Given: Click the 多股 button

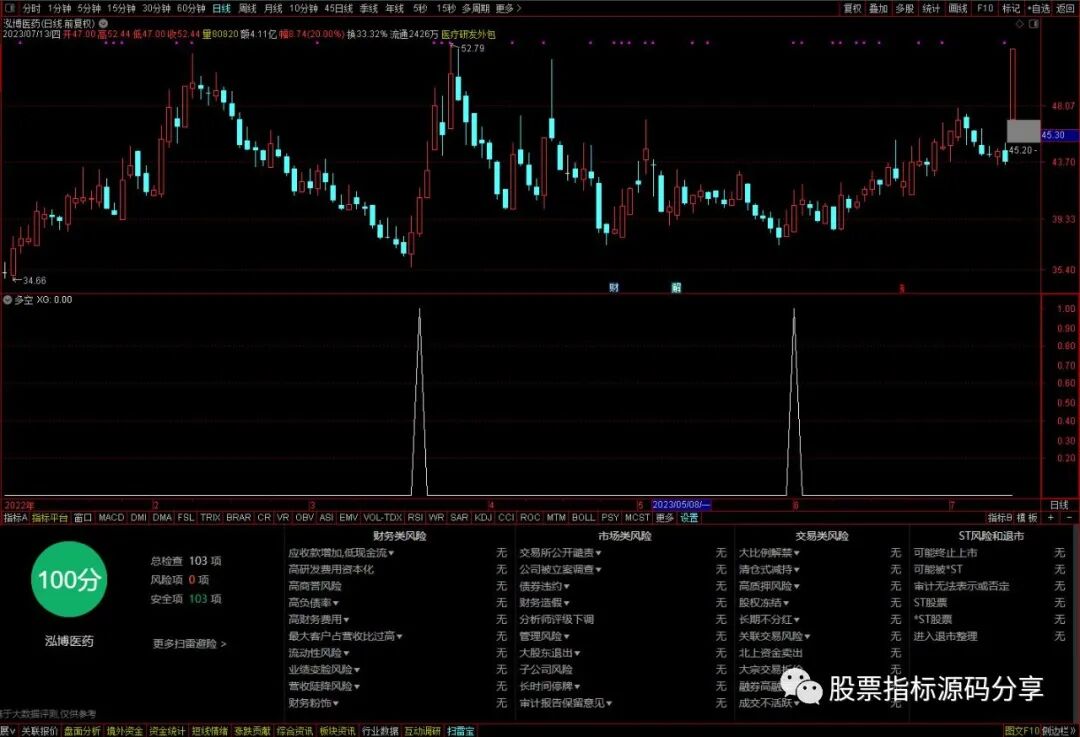Looking at the screenshot, I should (904, 8).
